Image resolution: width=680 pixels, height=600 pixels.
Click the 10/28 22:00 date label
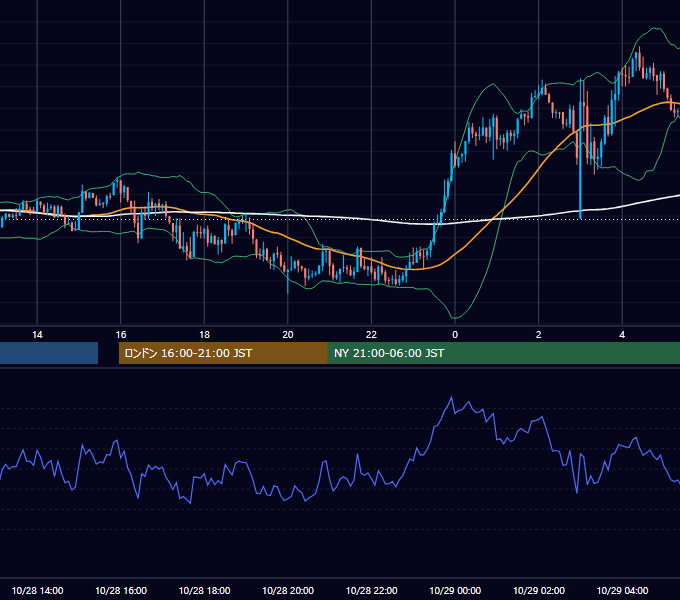pos(371,590)
